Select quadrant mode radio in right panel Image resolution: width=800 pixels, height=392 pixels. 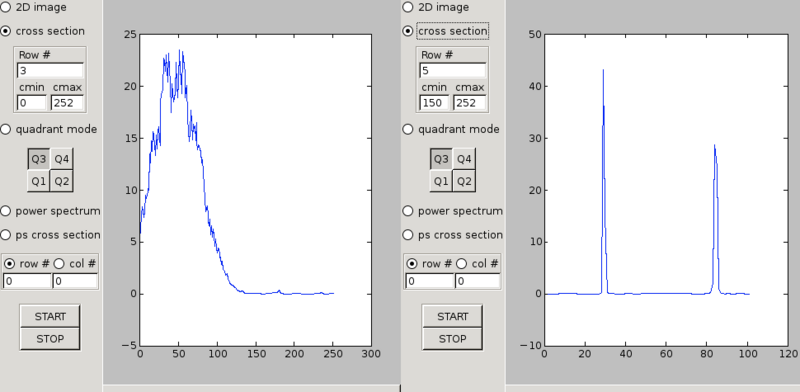(x=408, y=129)
